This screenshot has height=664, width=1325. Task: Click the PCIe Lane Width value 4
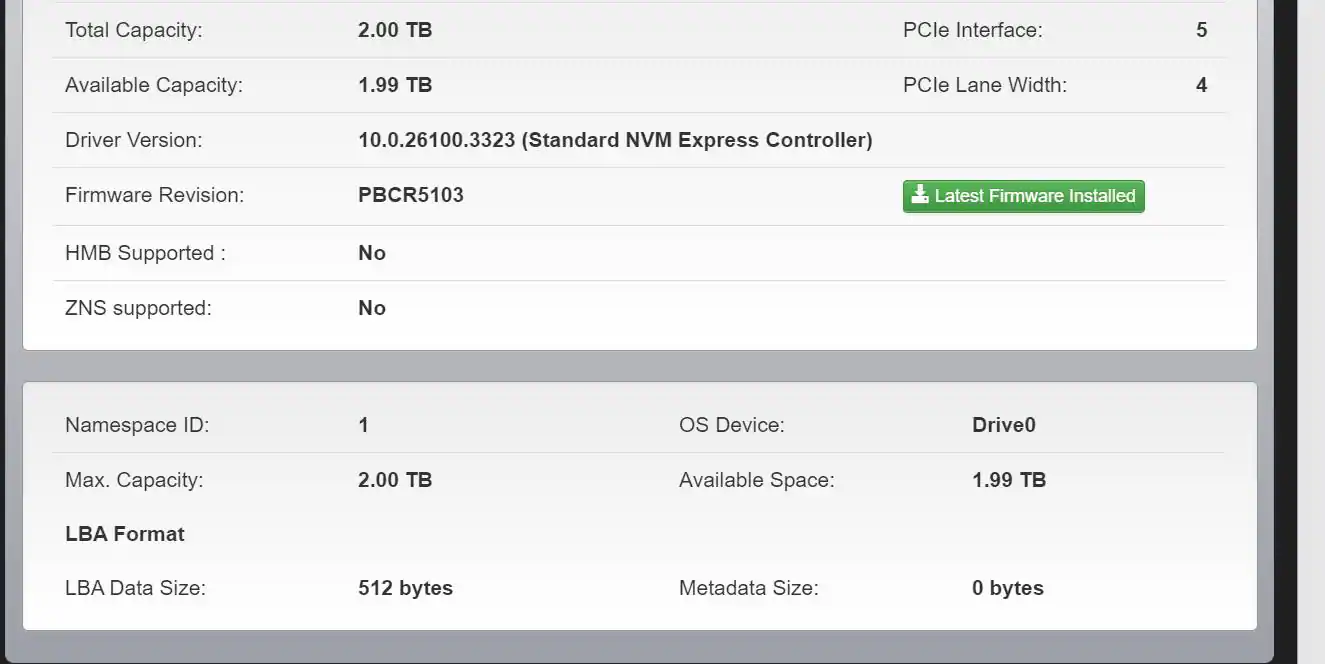[x=1201, y=85]
